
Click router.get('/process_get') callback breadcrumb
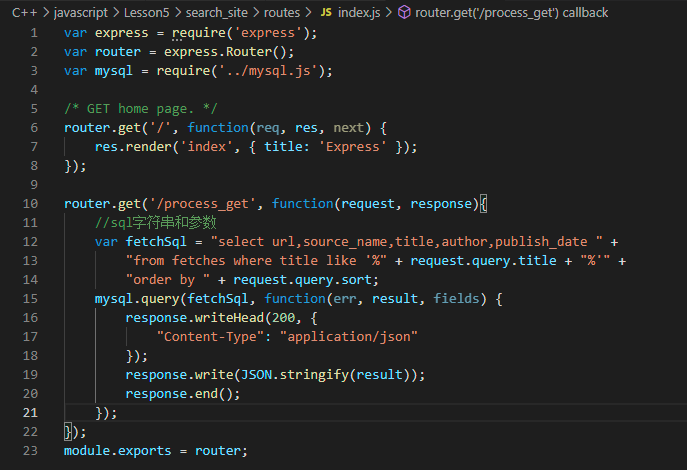point(511,13)
